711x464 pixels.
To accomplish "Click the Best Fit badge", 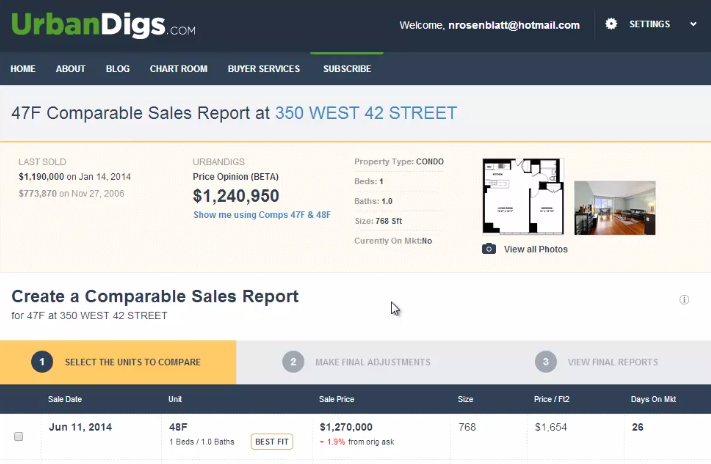I will pos(272,441).
